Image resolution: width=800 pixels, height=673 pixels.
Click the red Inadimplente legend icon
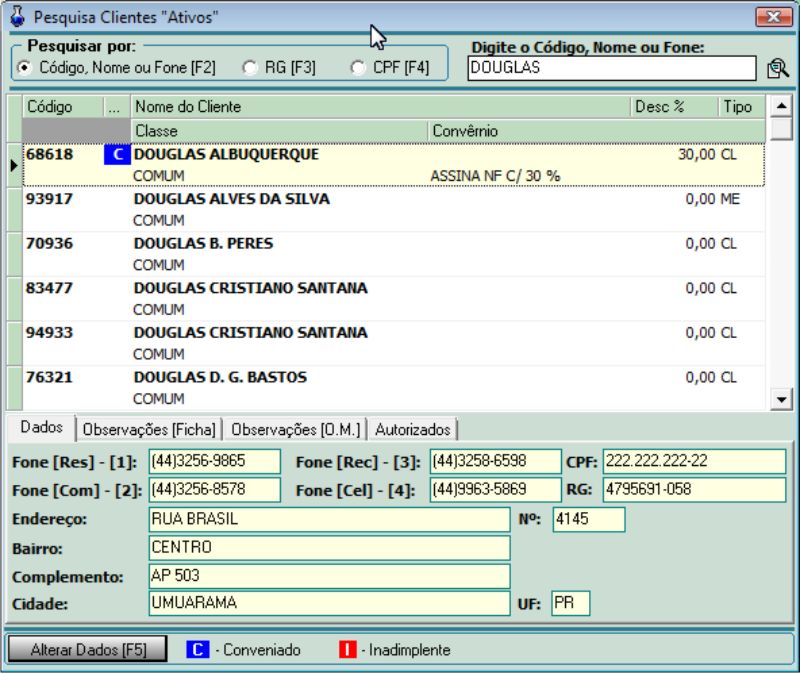pos(348,649)
